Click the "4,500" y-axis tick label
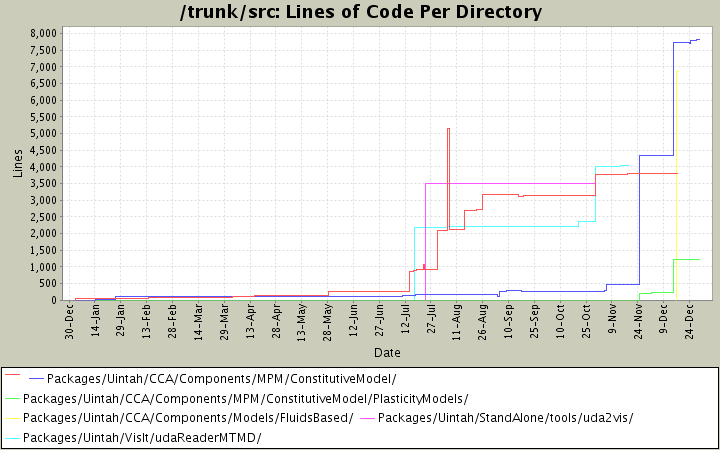 click(45, 150)
